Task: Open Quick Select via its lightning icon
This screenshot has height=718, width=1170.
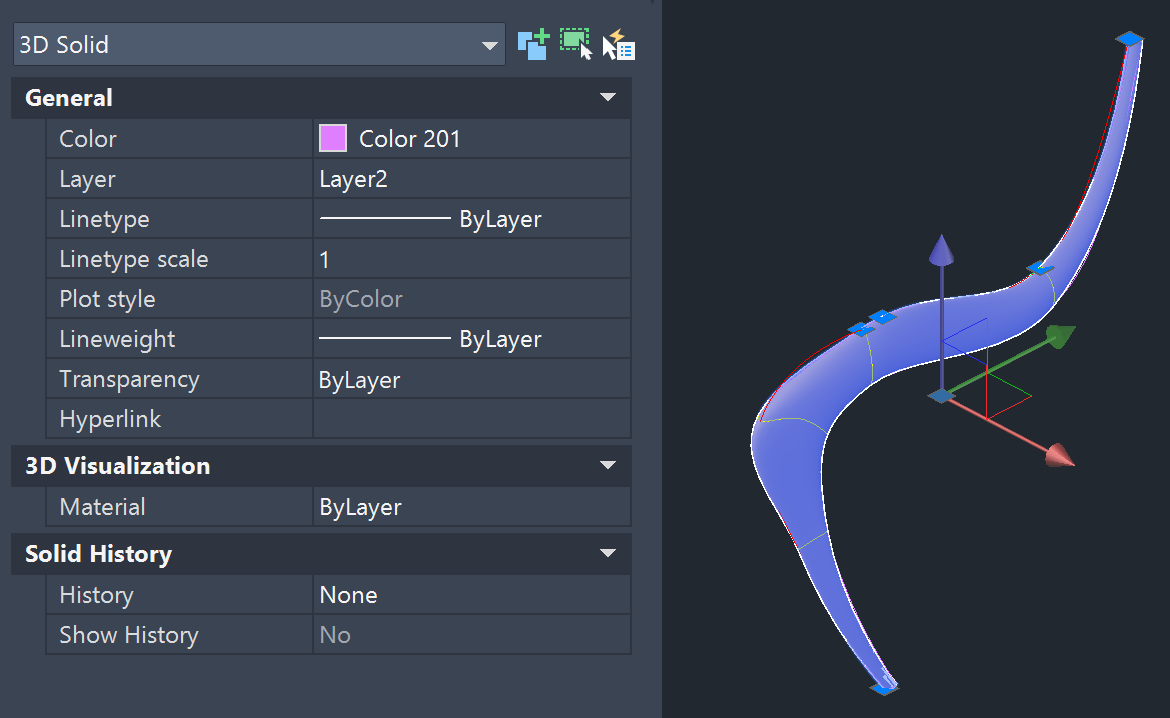Action: pos(619,44)
